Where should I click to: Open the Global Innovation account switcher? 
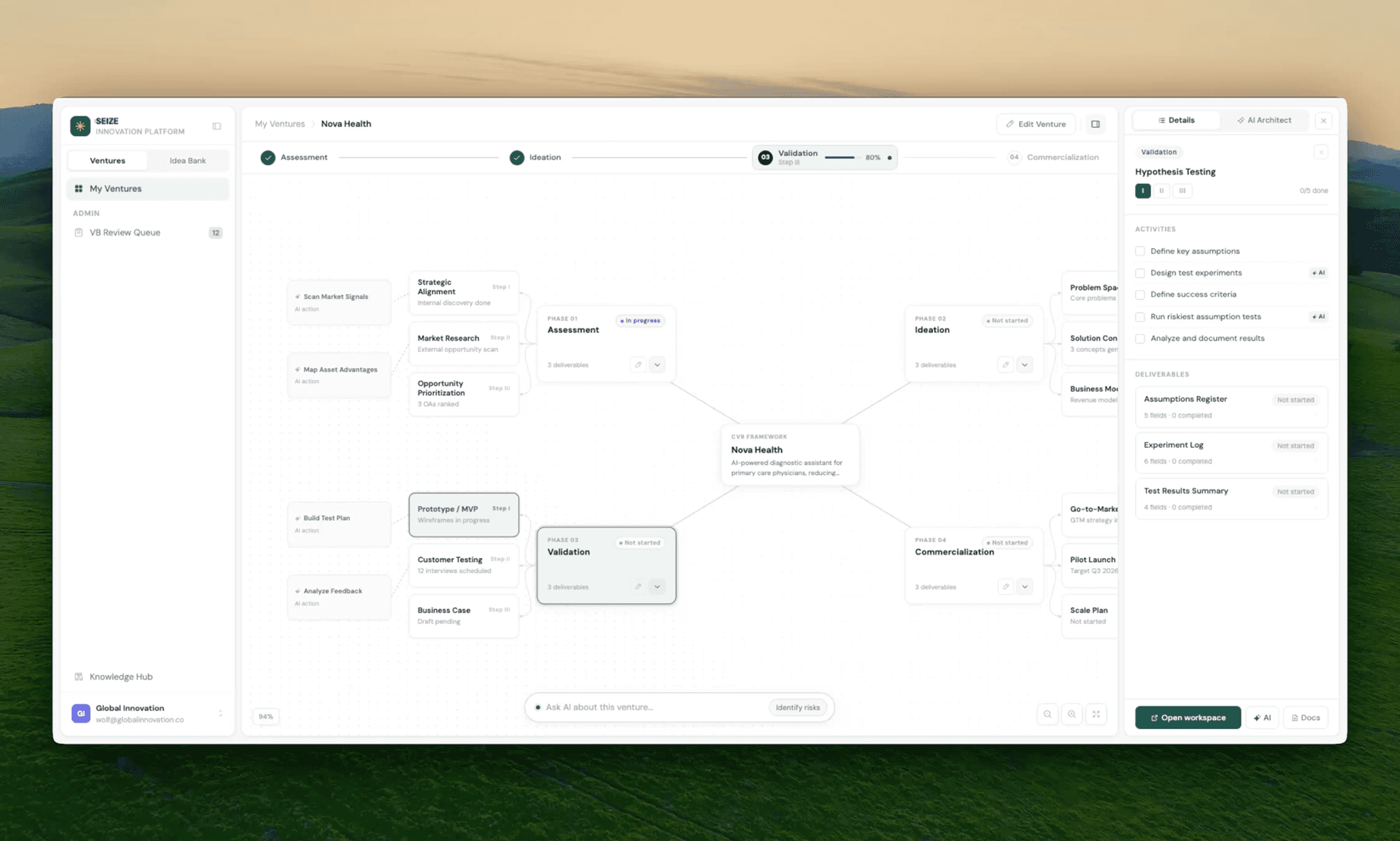220,713
